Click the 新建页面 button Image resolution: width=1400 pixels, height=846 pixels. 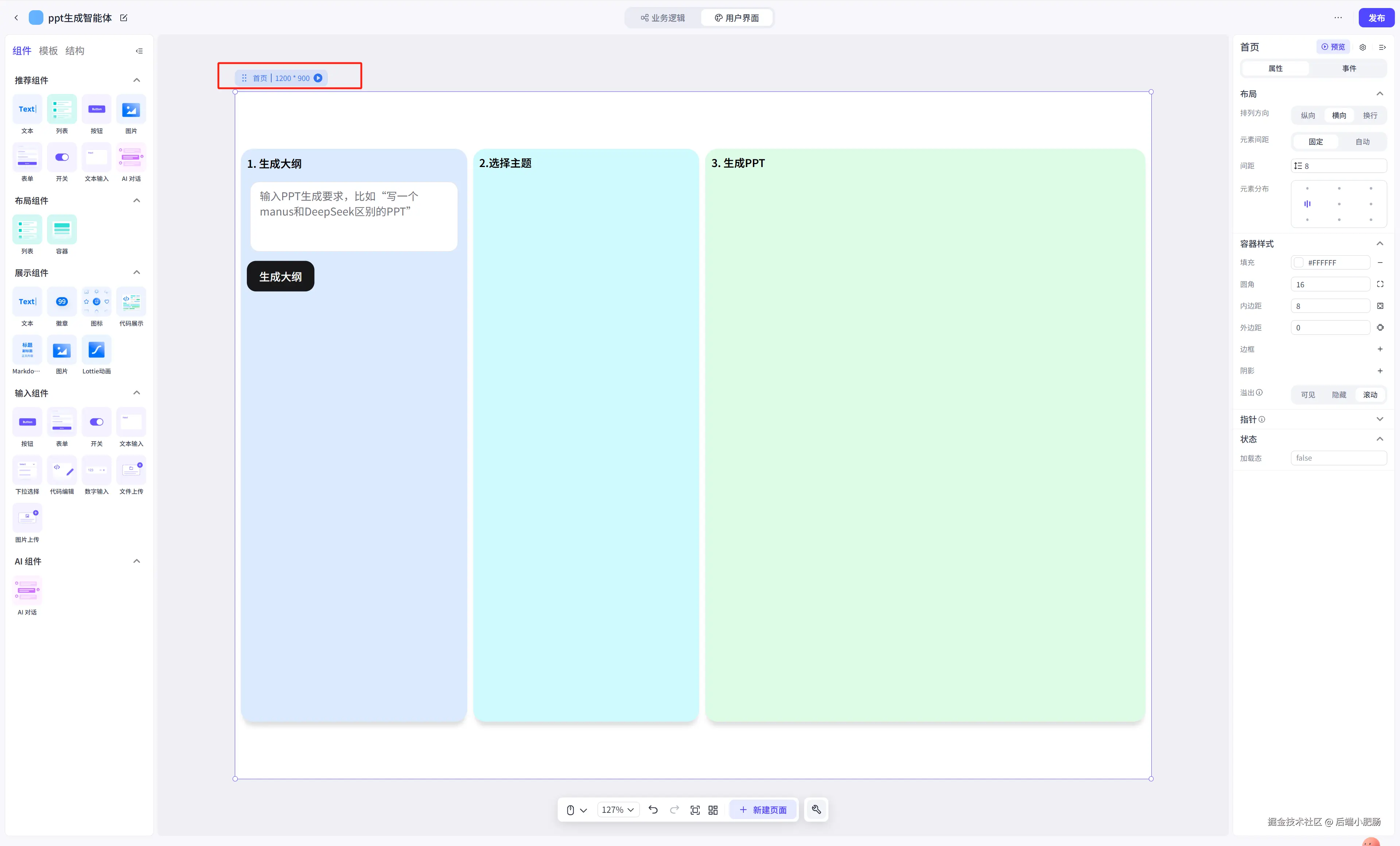762,810
